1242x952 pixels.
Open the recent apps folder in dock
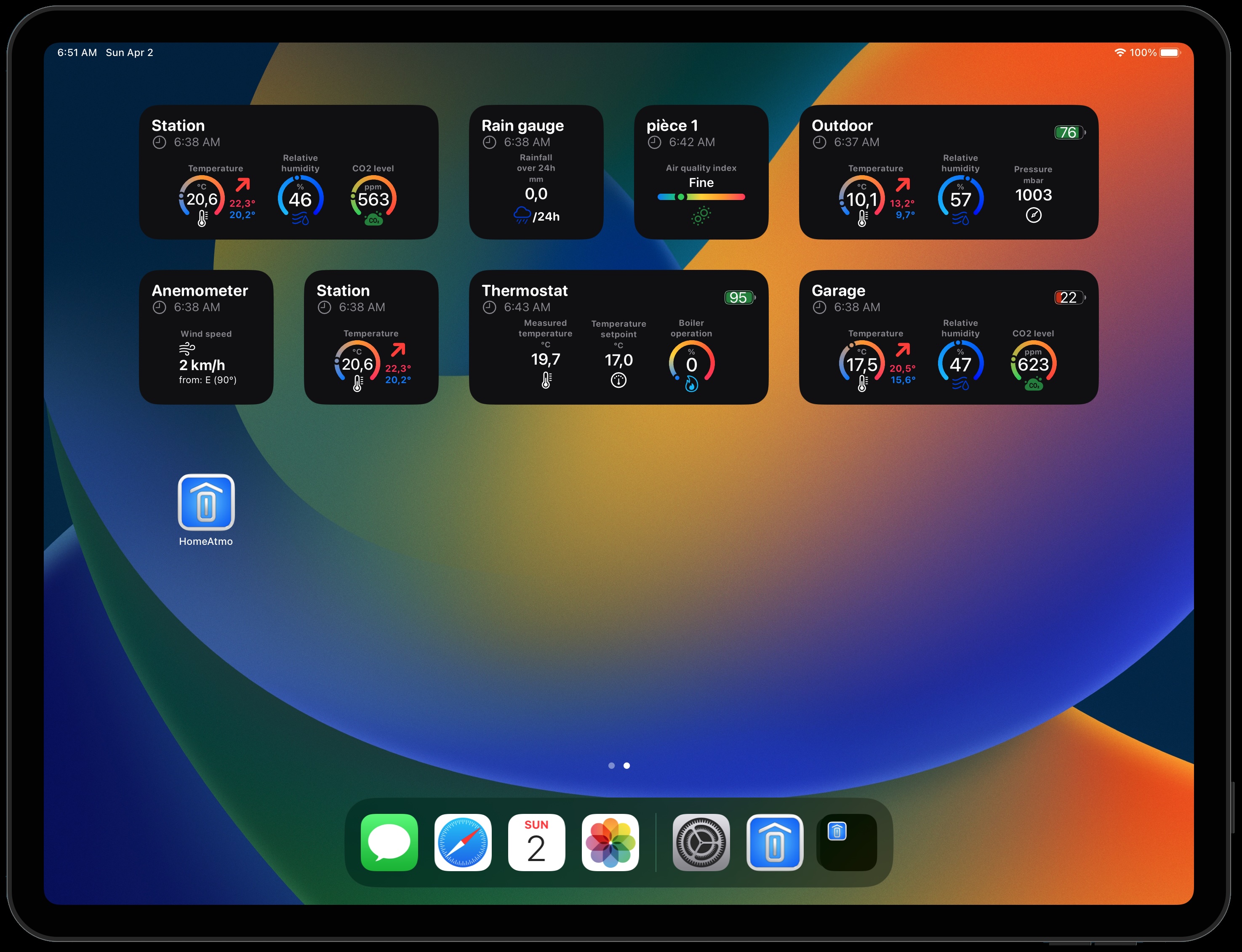point(848,843)
